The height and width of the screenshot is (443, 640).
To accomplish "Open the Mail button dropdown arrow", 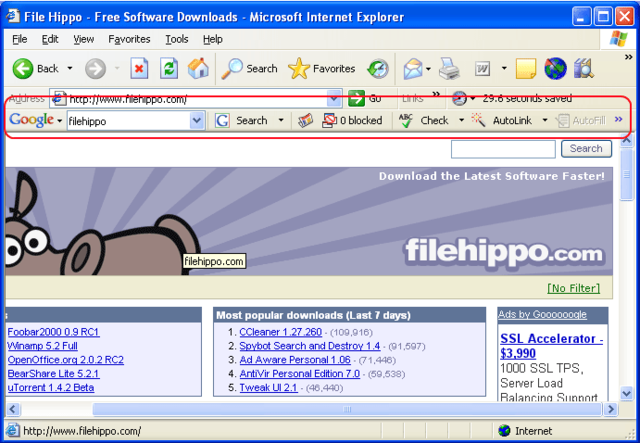I will (x=428, y=69).
